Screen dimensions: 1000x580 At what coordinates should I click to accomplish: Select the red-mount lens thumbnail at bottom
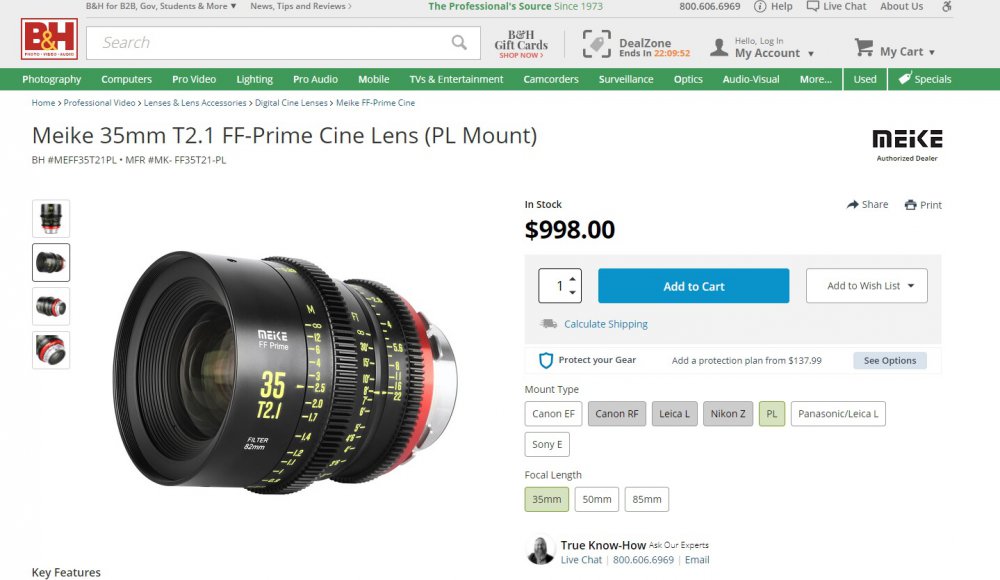(51, 350)
